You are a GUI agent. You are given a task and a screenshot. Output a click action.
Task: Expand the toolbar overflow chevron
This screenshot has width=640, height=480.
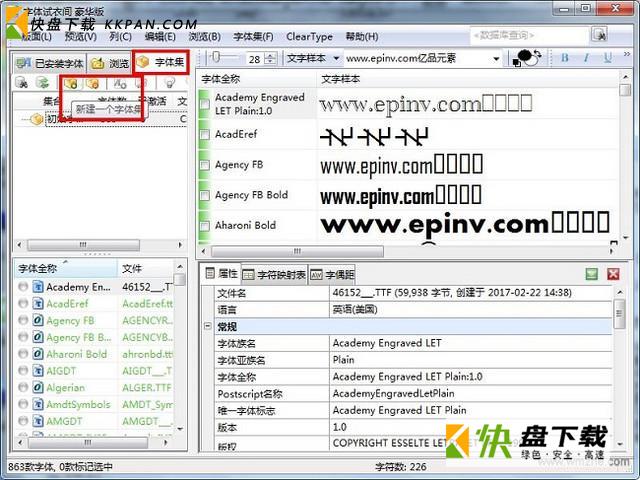[x=627, y=54]
